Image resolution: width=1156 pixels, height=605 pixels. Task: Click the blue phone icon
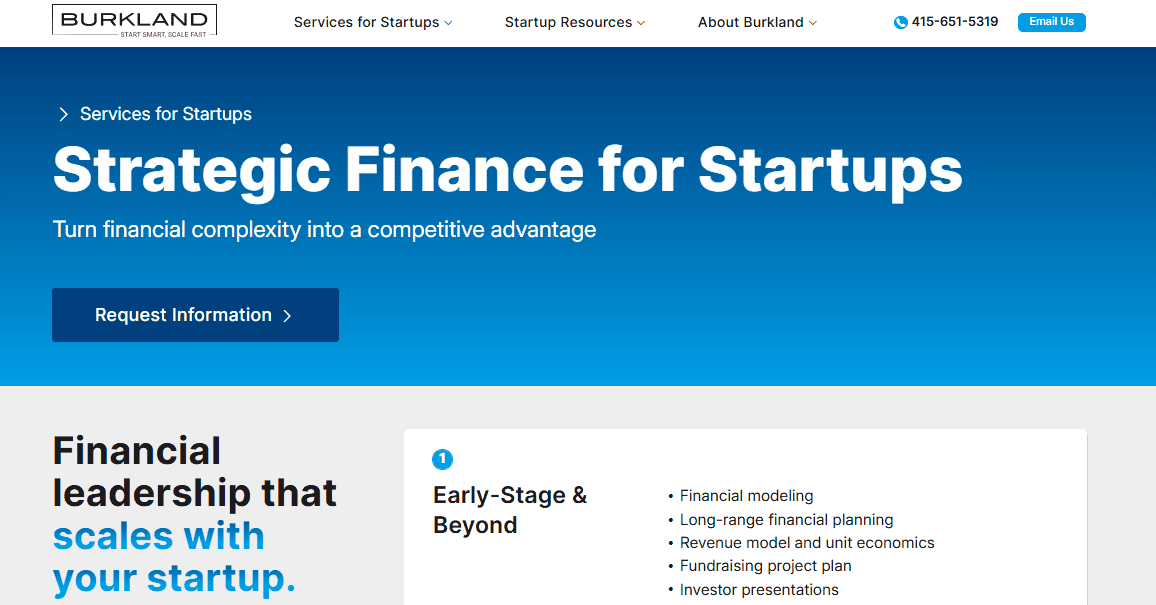tap(900, 22)
